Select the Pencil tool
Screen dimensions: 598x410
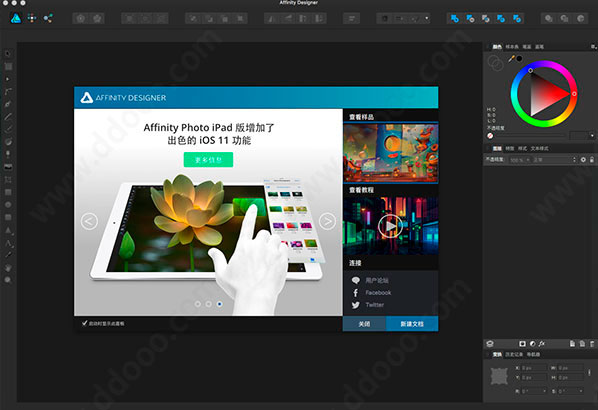click(x=8, y=117)
